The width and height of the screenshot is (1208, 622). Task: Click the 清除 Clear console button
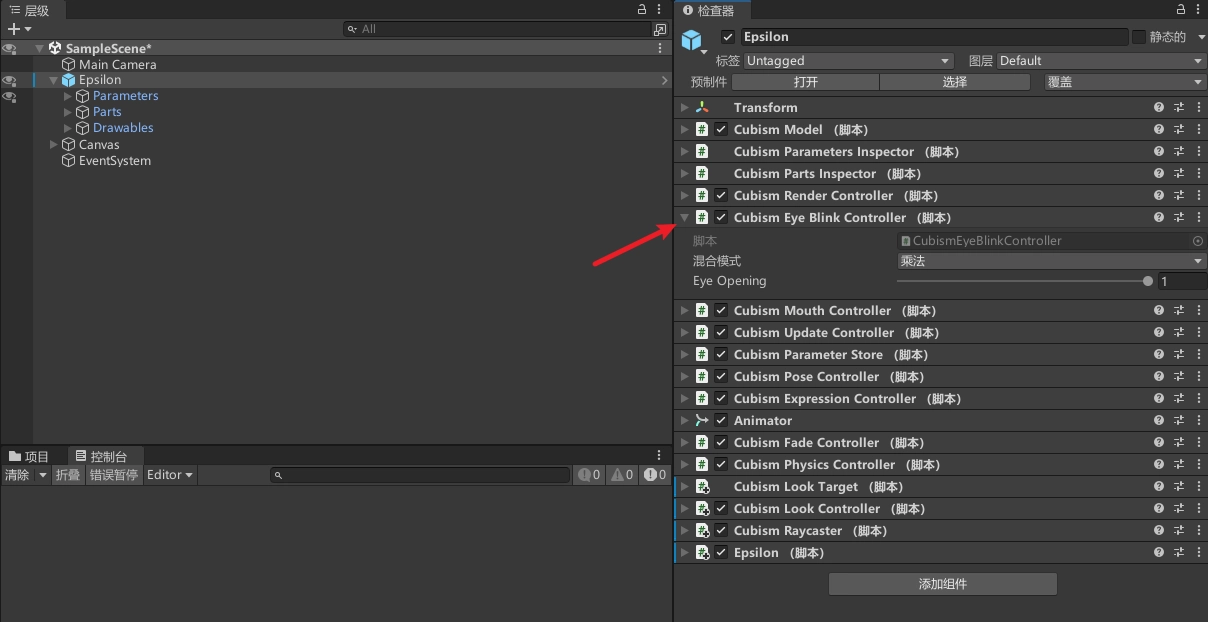point(17,475)
